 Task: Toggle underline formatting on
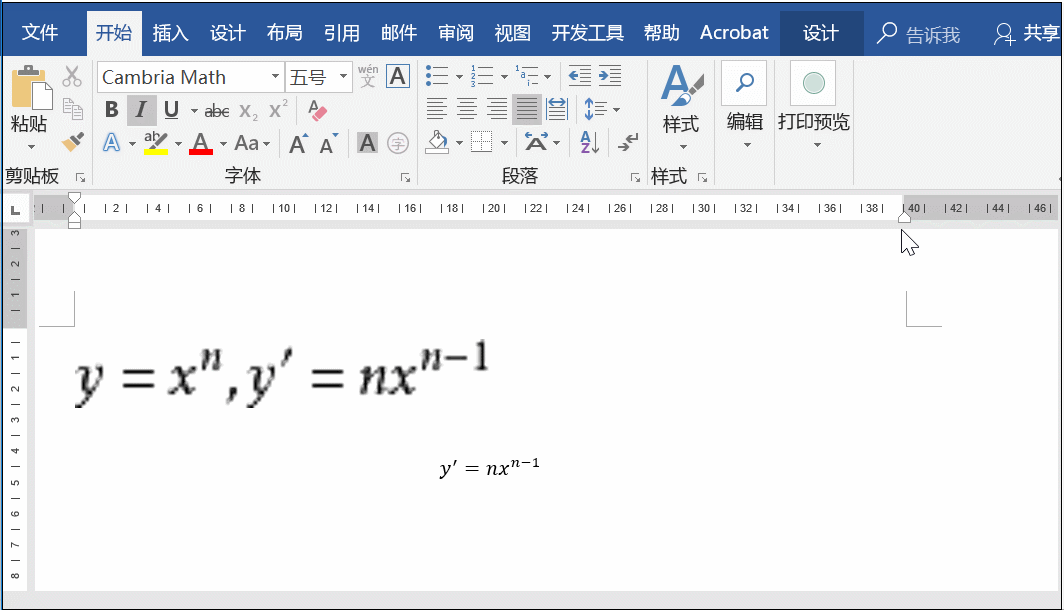(169, 110)
